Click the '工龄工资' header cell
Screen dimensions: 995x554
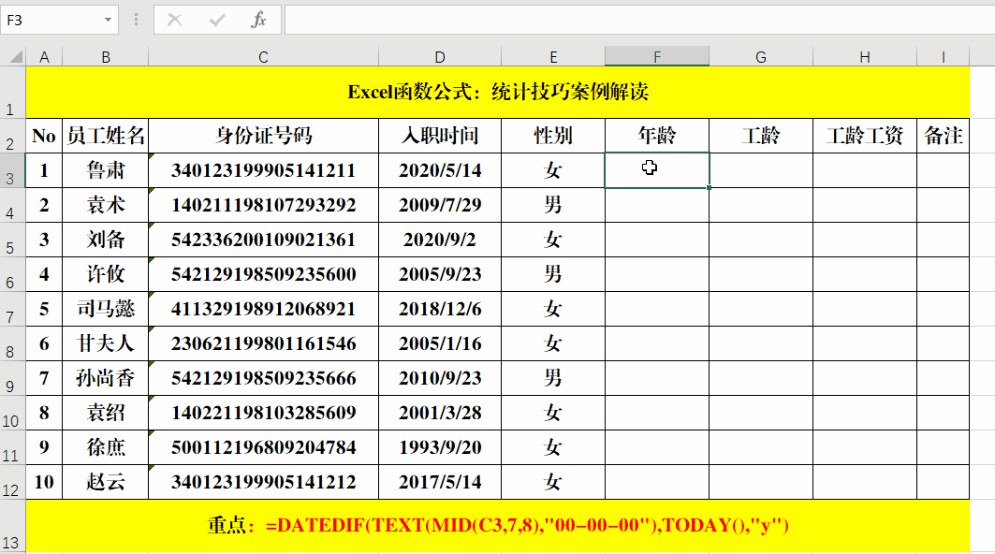pos(865,136)
